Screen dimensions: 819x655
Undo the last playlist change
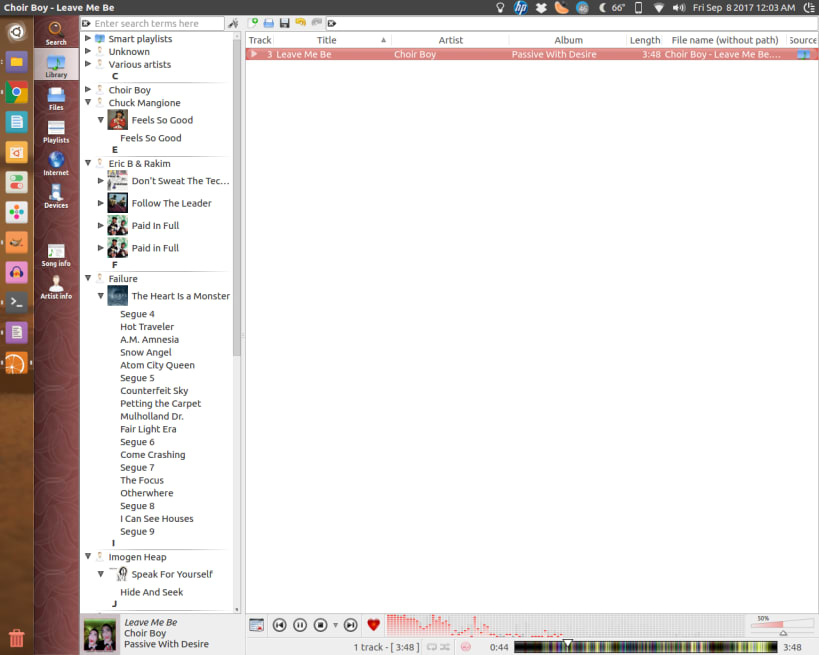click(300, 23)
